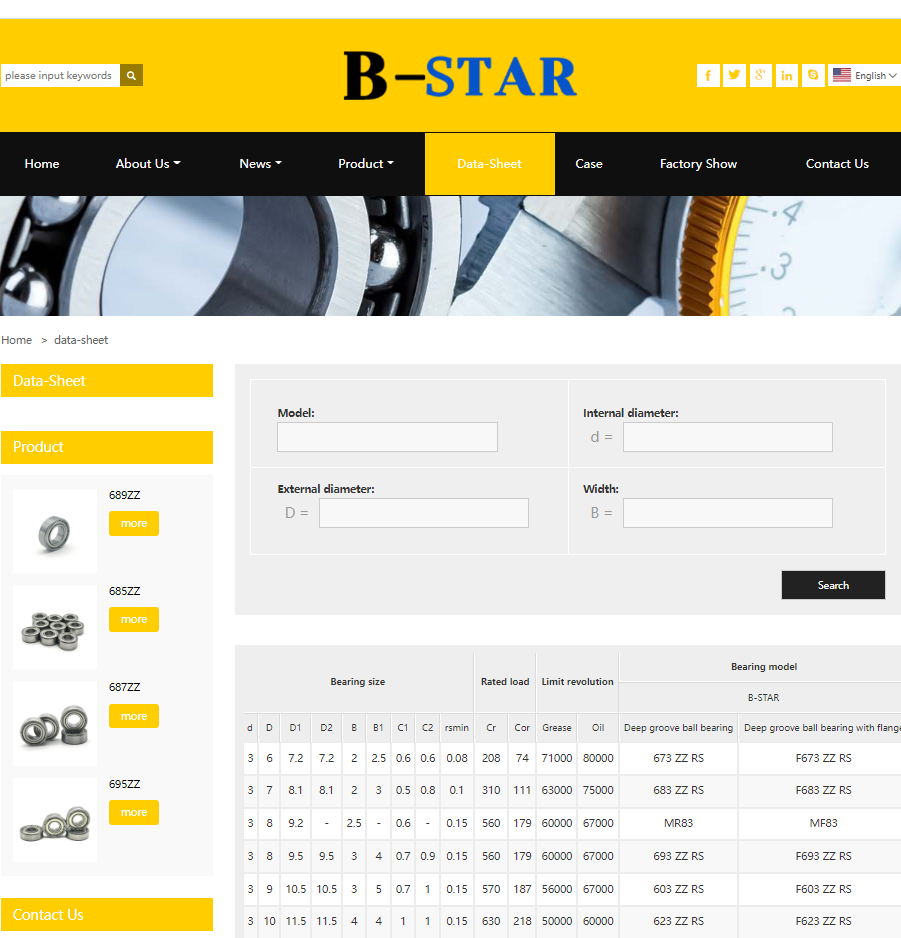
Task: Expand the Product menu
Action: click(366, 164)
